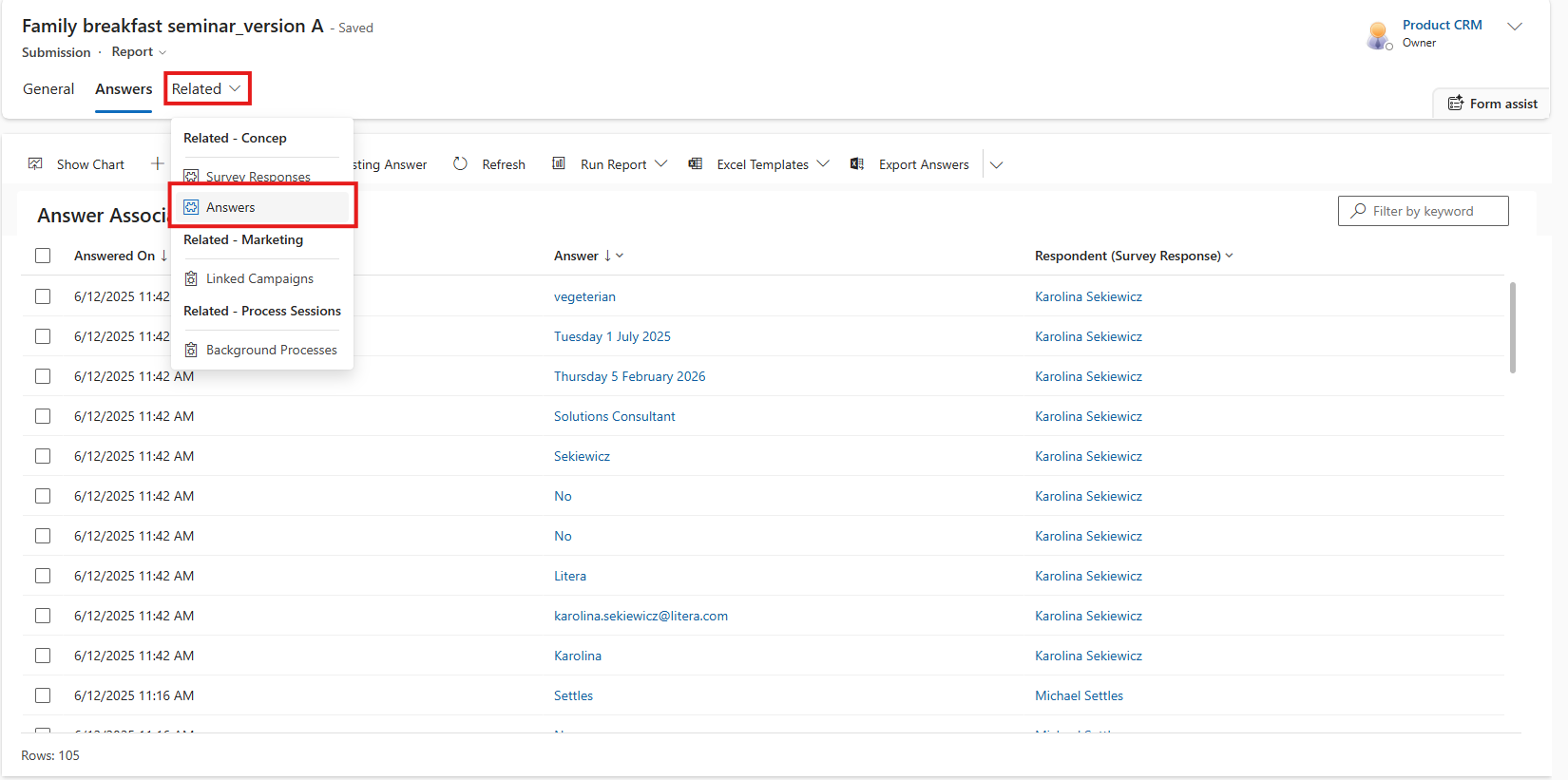Tick the checkbox for the 'Litera' row

click(43, 576)
